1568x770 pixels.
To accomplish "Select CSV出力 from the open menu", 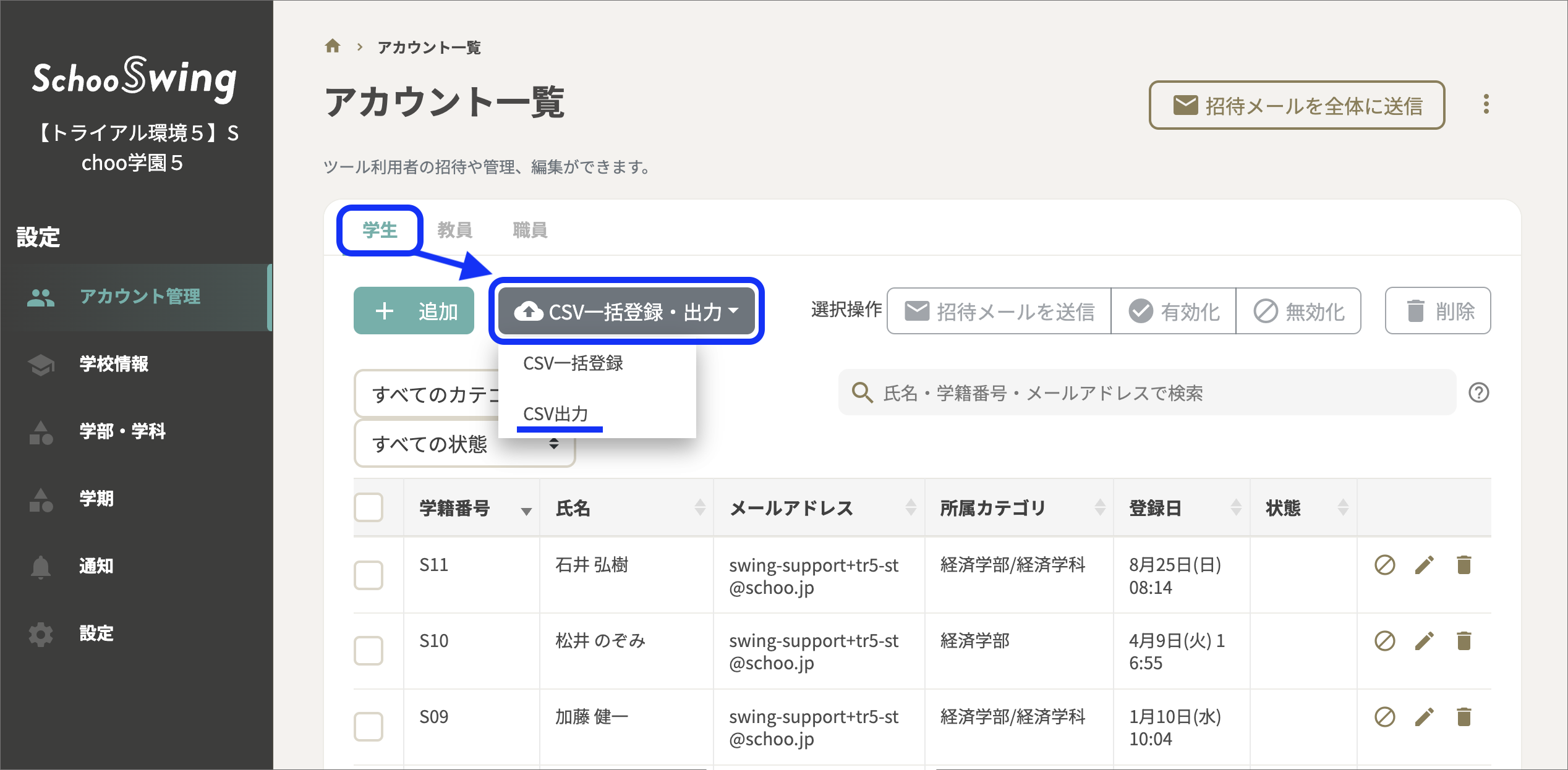I will click(556, 414).
